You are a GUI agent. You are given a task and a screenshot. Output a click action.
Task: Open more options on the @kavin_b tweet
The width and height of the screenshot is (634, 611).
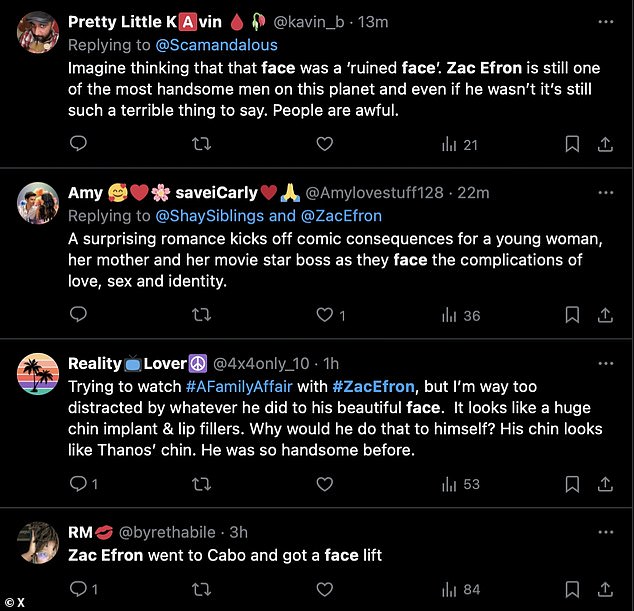pyautogui.click(x=605, y=22)
